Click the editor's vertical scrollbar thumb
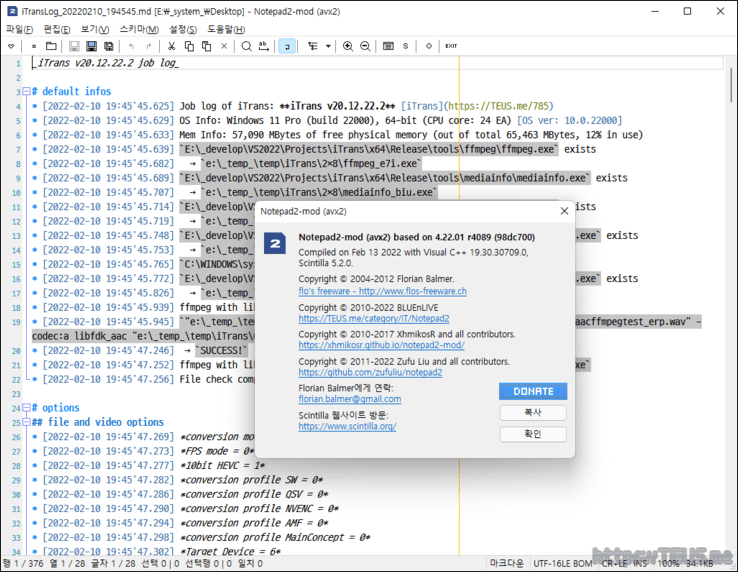The height and width of the screenshot is (572, 738). pos(731,85)
